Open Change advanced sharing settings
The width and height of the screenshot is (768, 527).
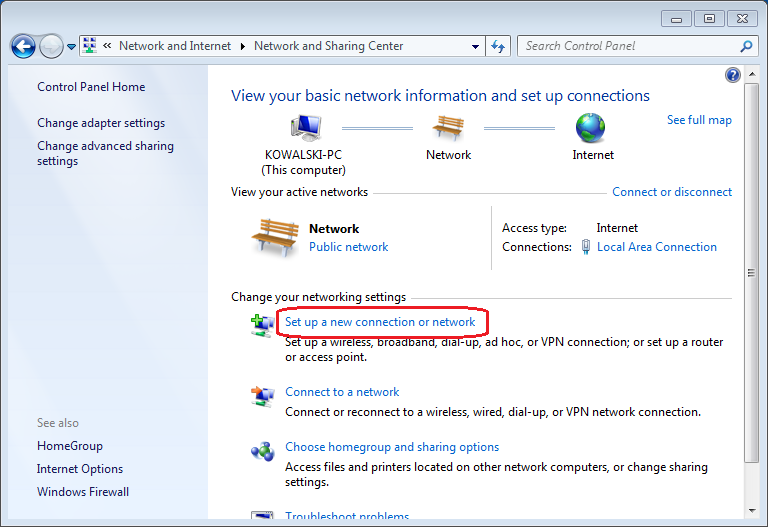pyautogui.click(x=105, y=153)
